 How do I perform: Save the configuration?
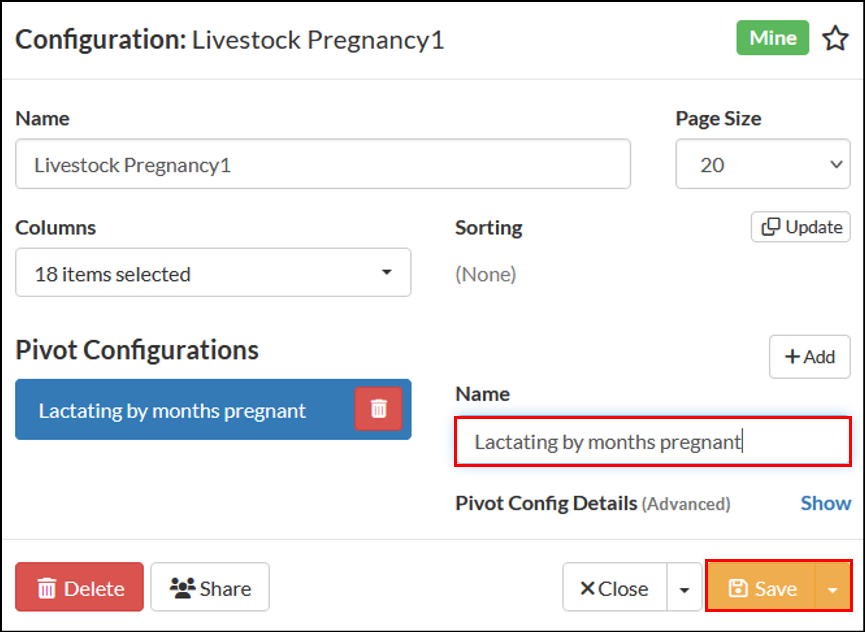pos(762,588)
